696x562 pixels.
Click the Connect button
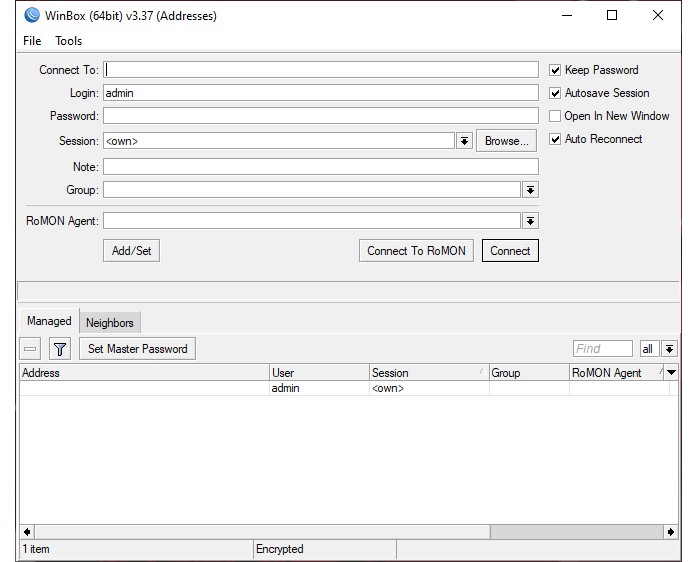(510, 251)
